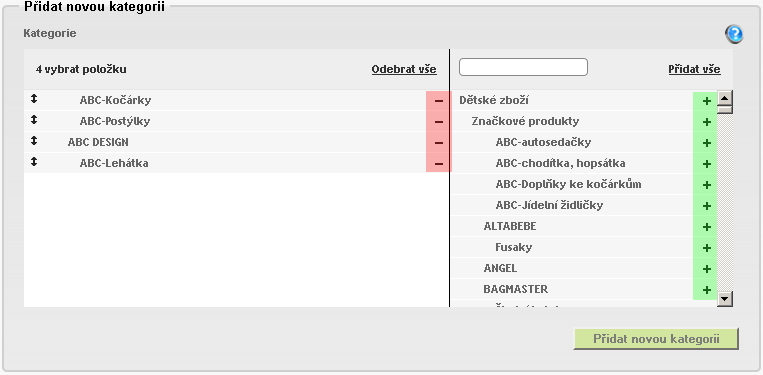This screenshot has height=375, width=763.
Task: Focus the category search input field
Action: pos(523,67)
